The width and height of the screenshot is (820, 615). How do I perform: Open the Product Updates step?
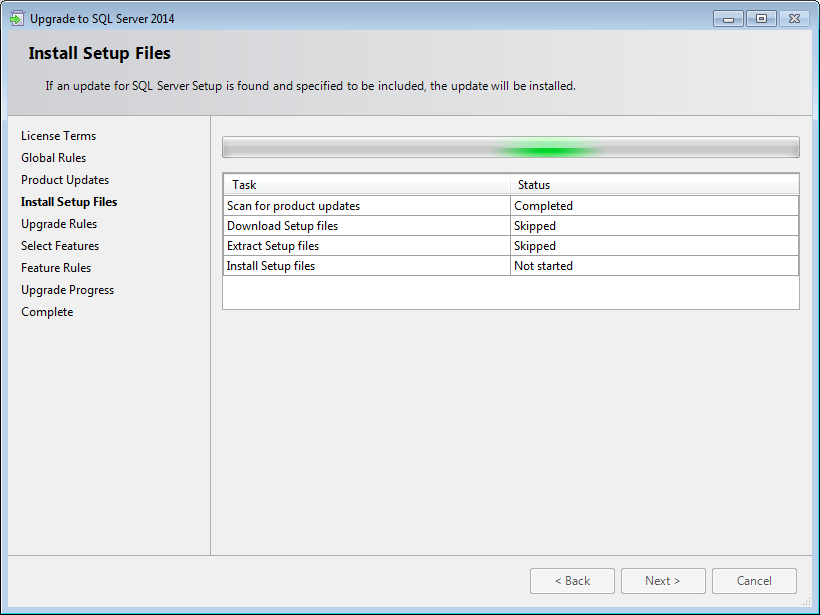65,180
